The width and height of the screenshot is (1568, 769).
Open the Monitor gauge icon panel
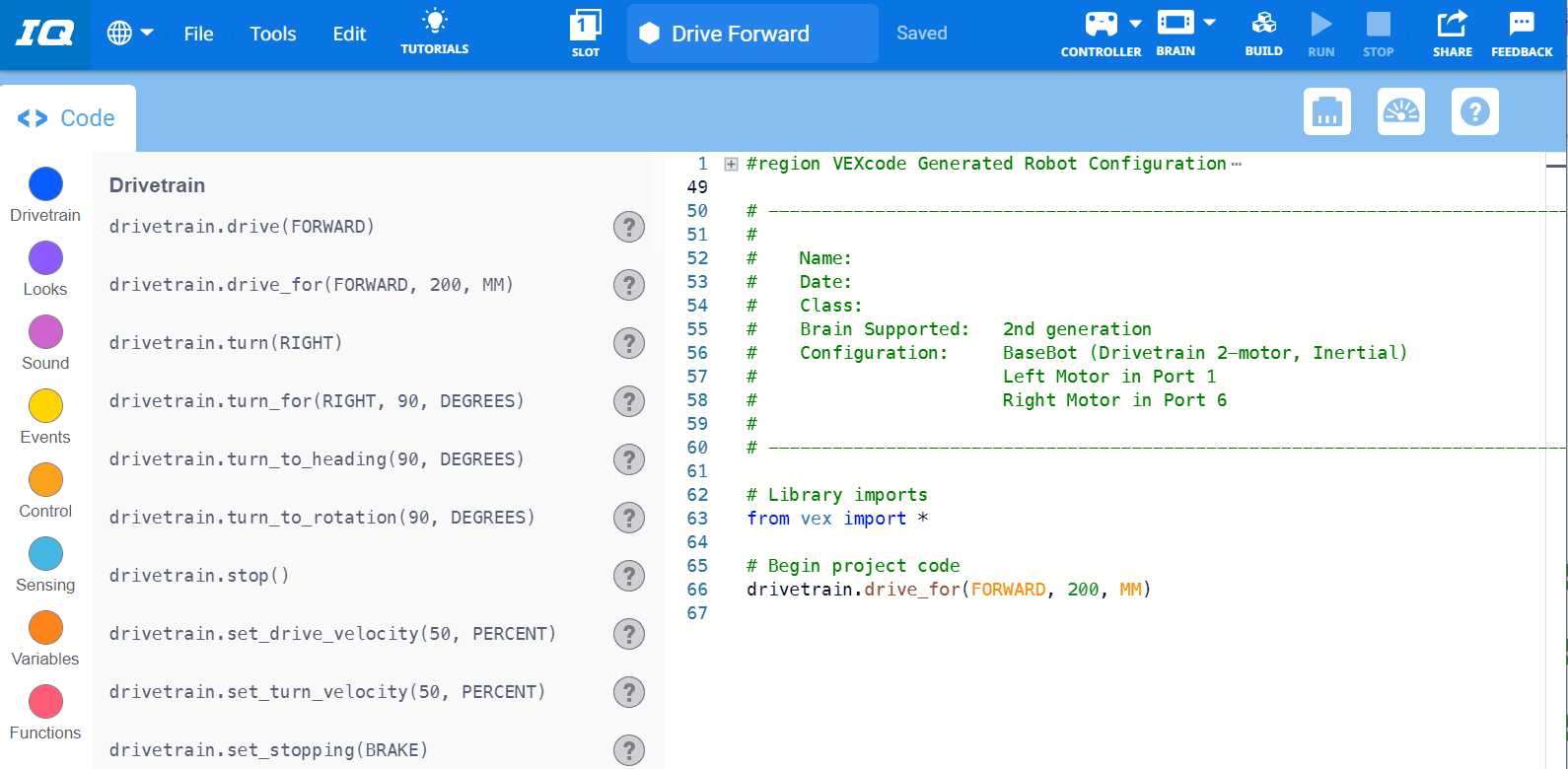click(1401, 111)
